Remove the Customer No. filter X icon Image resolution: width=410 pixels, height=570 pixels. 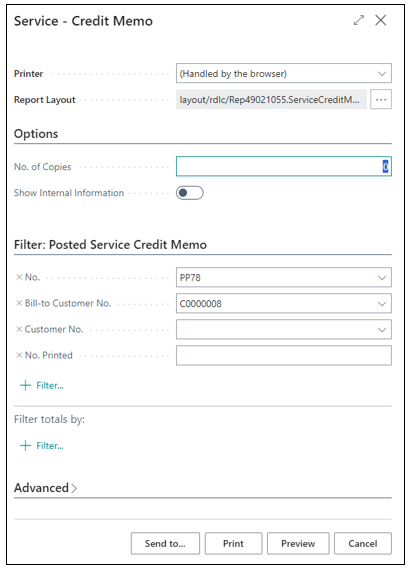click(19, 329)
